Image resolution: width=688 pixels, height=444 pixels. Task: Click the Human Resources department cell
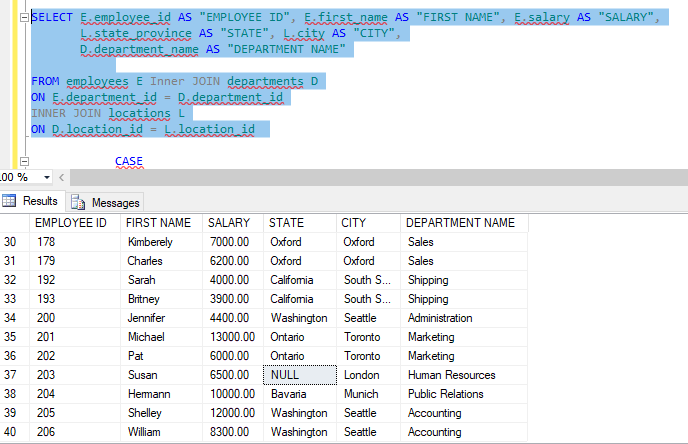454,375
